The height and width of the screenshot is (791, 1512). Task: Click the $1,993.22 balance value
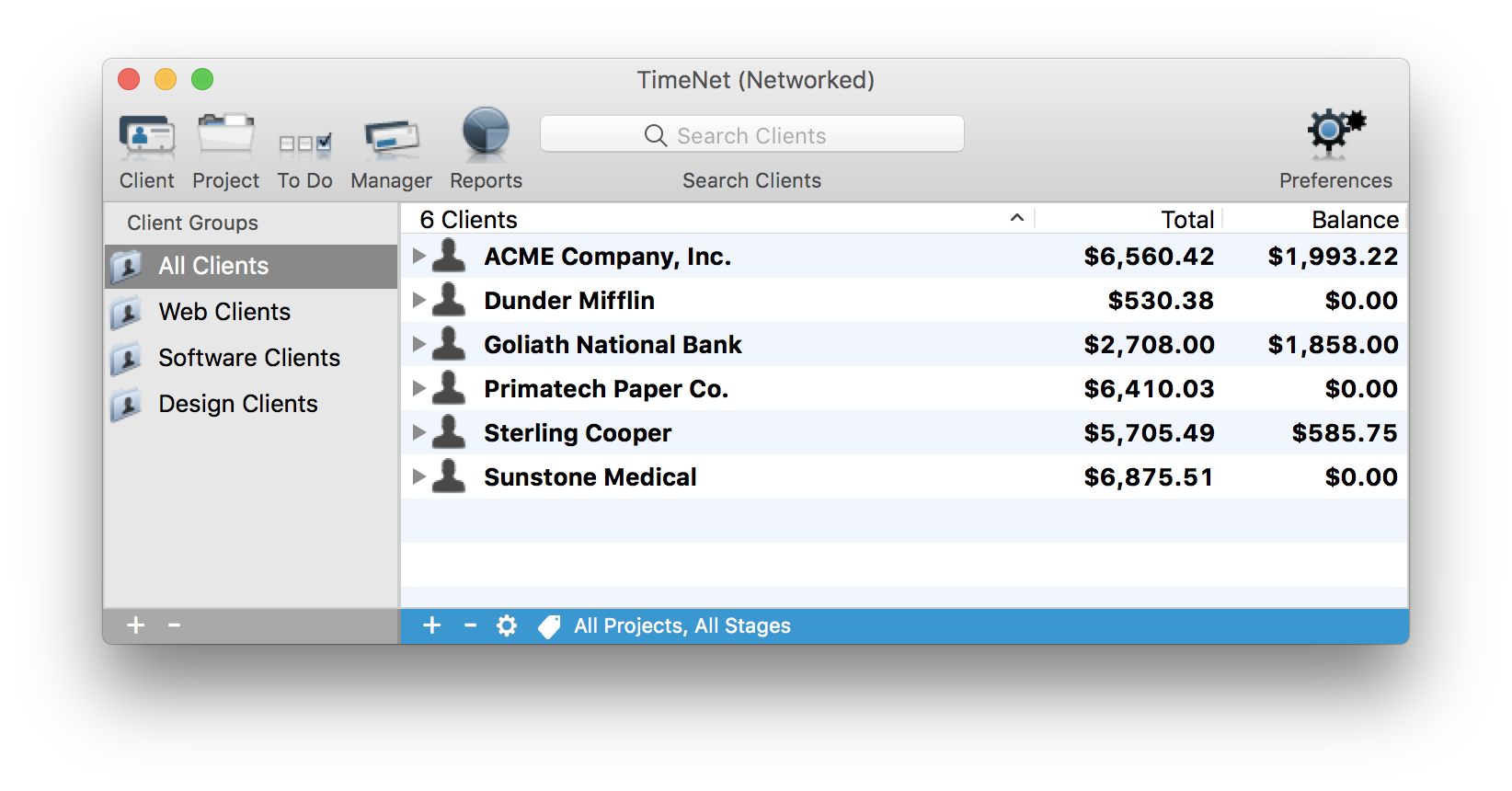tap(1333, 257)
